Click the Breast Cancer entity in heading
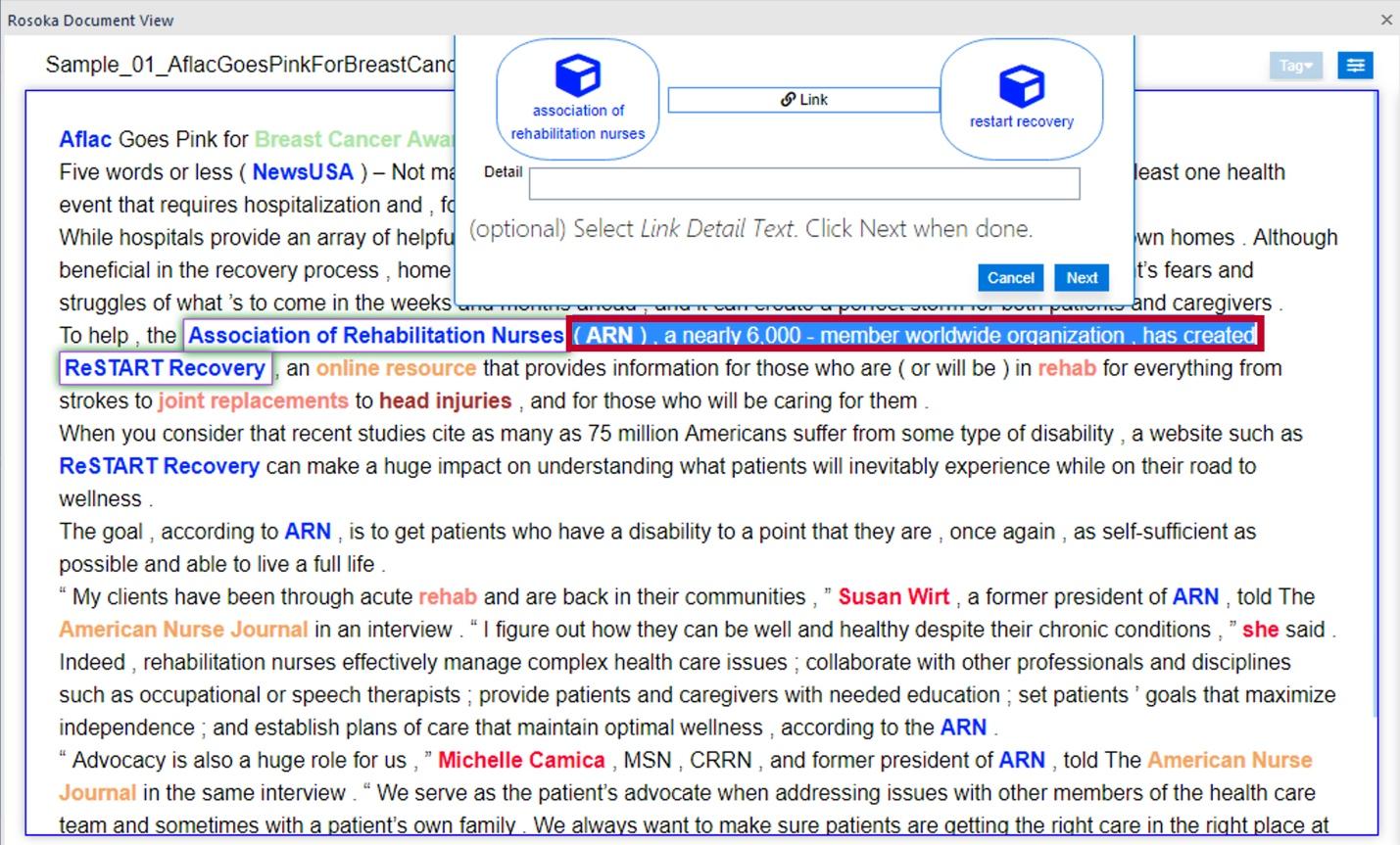Image resolution: width=1400 pixels, height=845 pixels. (x=354, y=139)
